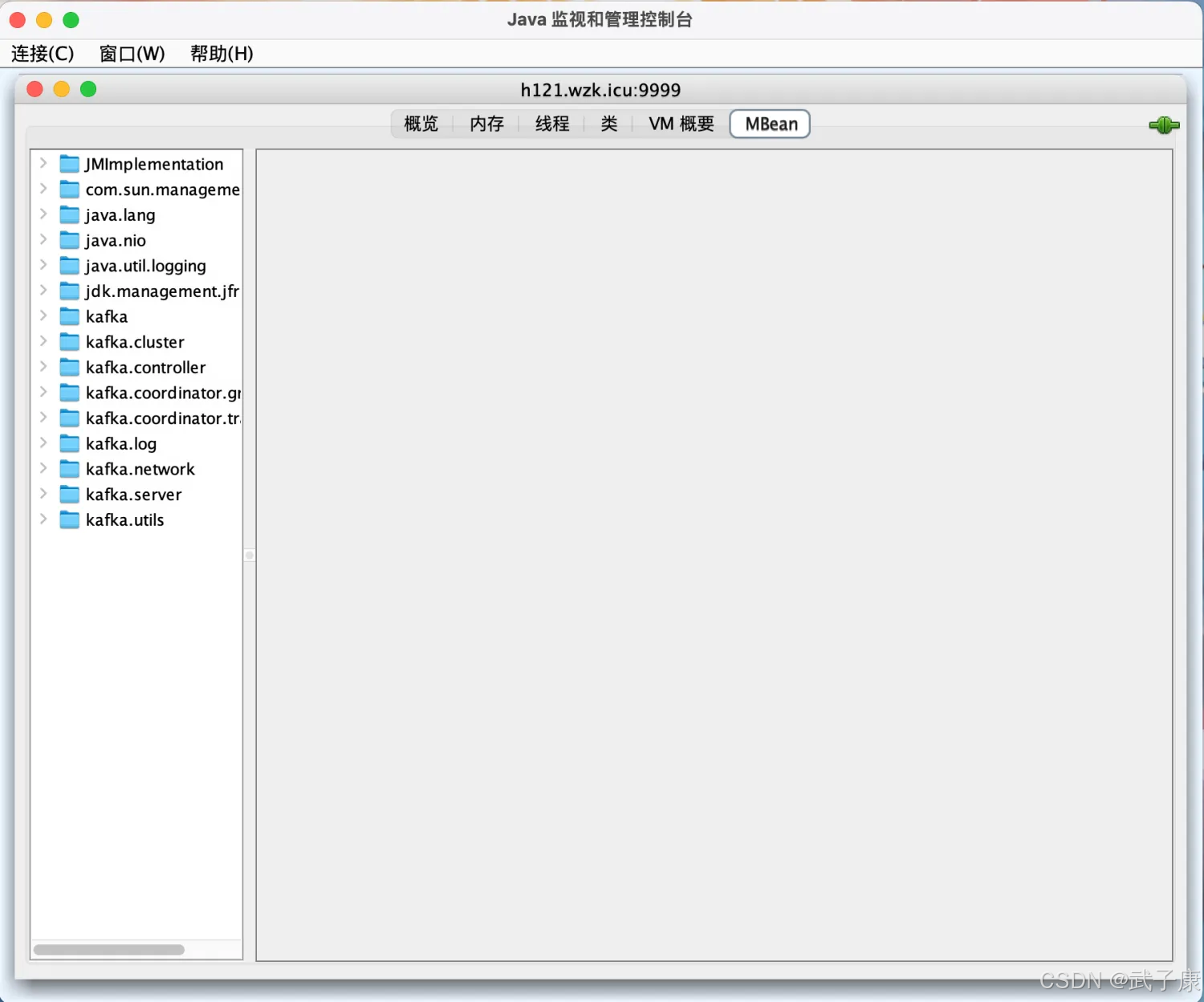Image resolution: width=1204 pixels, height=1002 pixels.
Task: Click the kafka.server folder icon
Action: point(70,495)
